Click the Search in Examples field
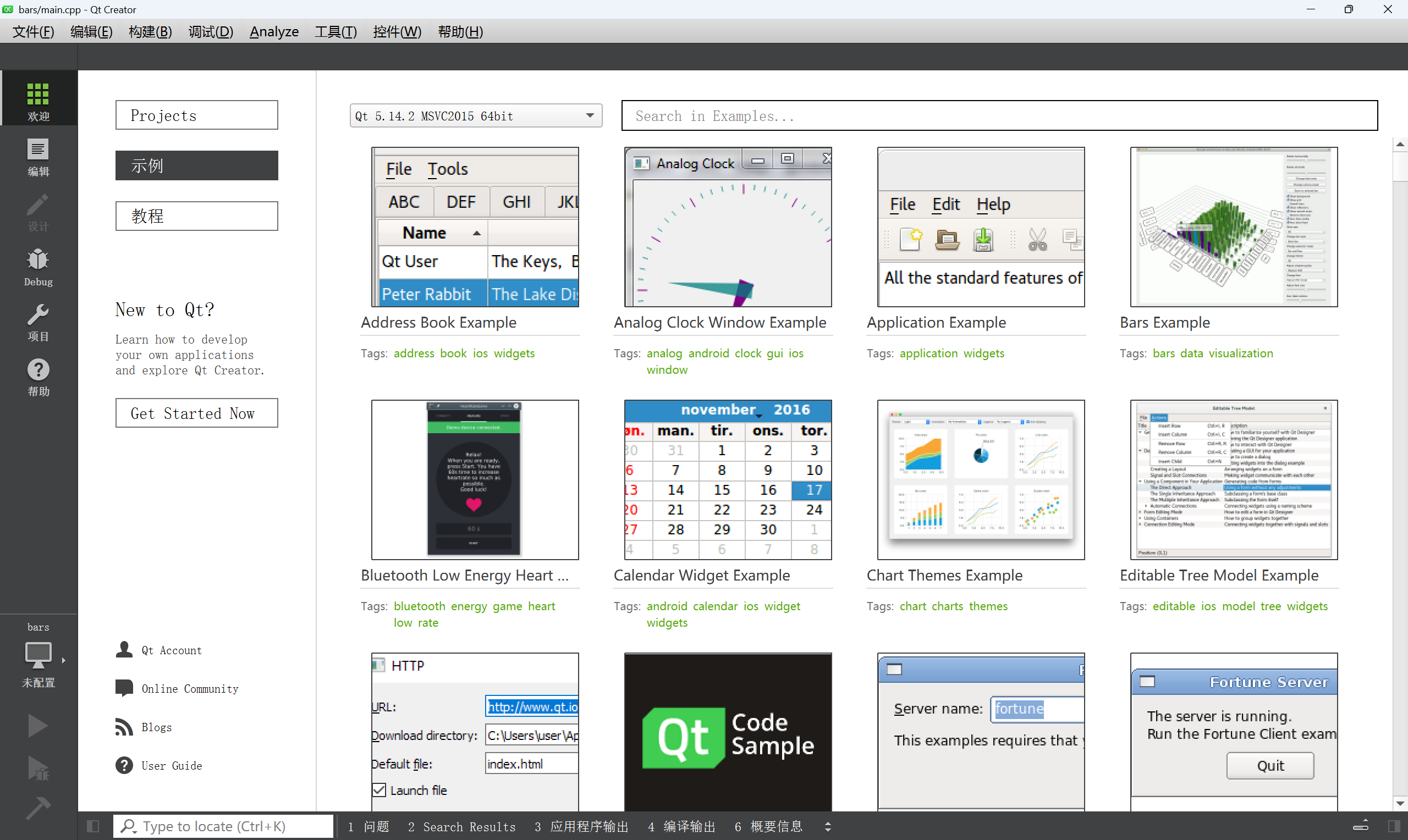1408x840 pixels. (x=999, y=115)
